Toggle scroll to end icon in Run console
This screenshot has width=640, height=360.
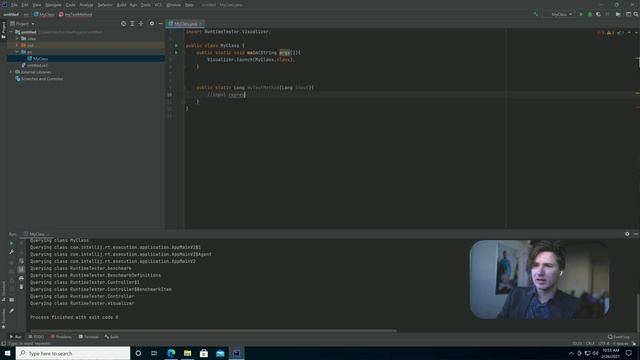click(x=22, y=269)
